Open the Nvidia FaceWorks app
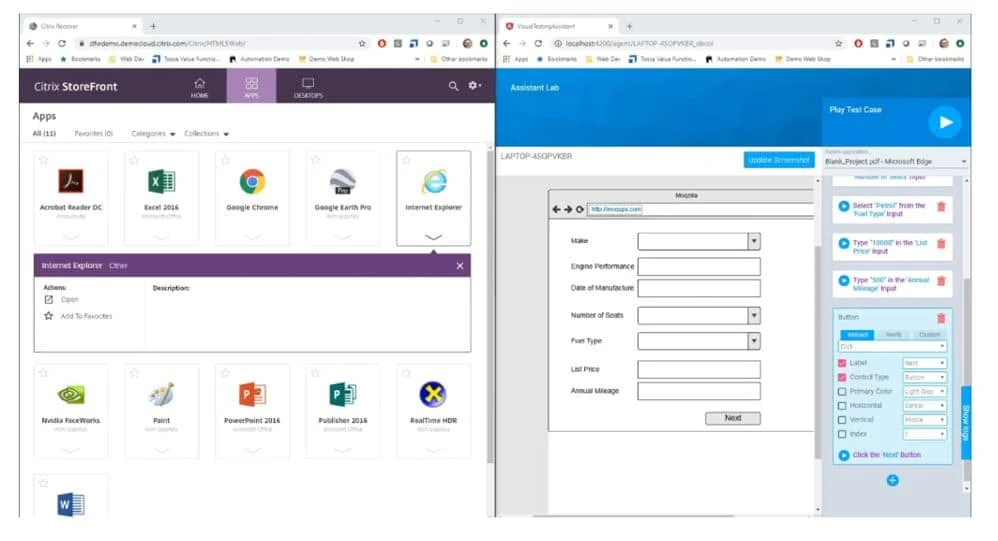Image resolution: width=998 pixels, height=541 pixels. [71, 395]
